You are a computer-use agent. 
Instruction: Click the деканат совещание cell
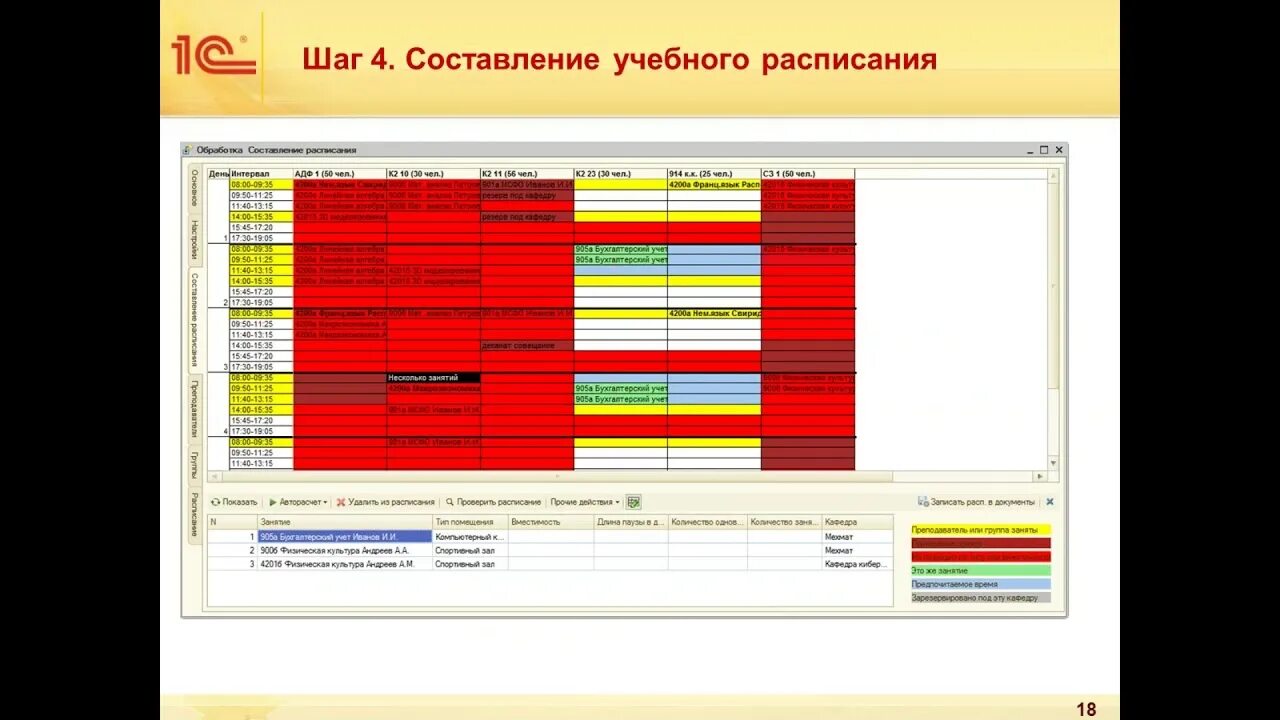click(x=527, y=345)
